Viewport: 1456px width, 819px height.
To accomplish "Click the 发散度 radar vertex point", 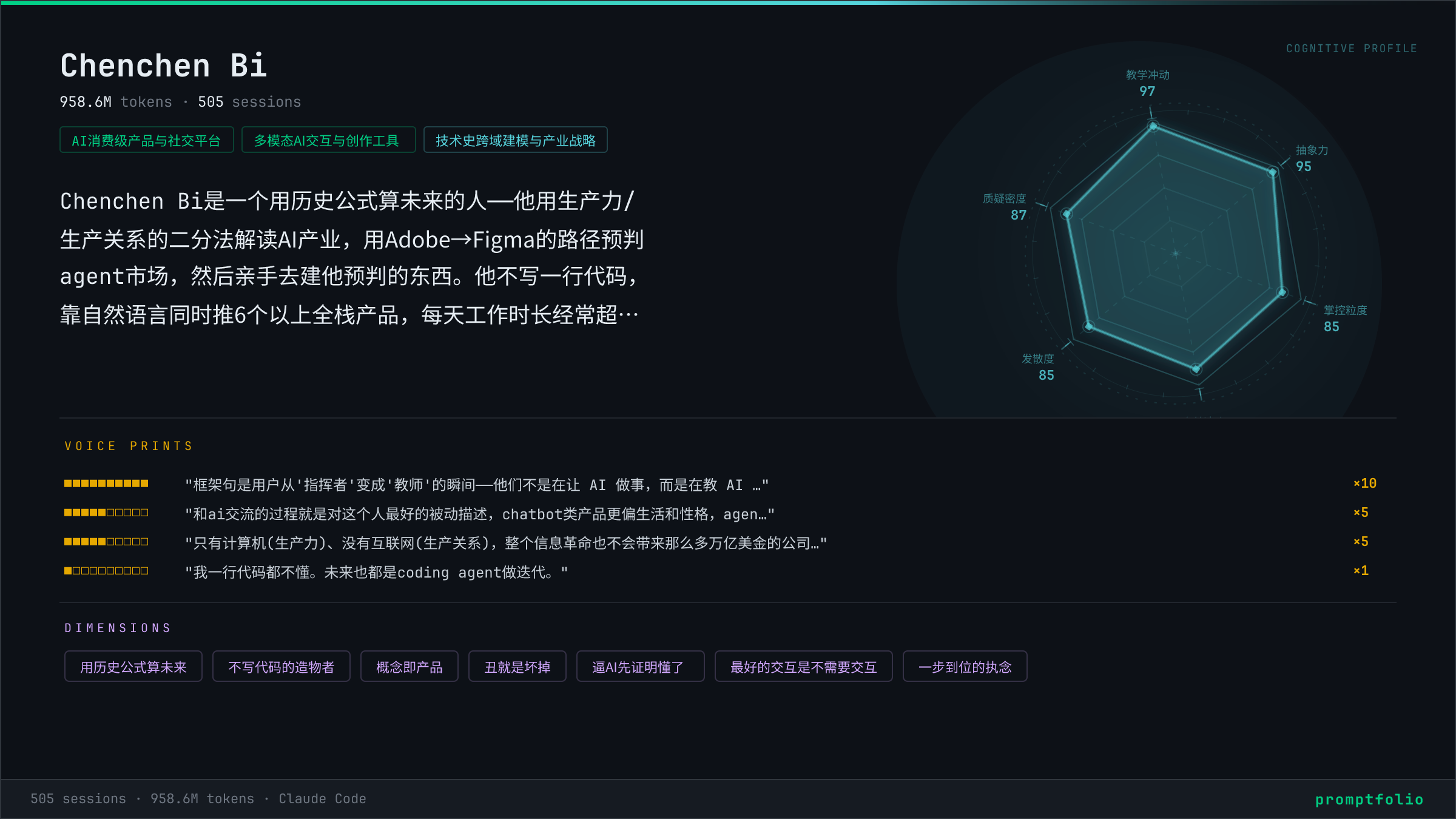I will pyautogui.click(x=1089, y=326).
